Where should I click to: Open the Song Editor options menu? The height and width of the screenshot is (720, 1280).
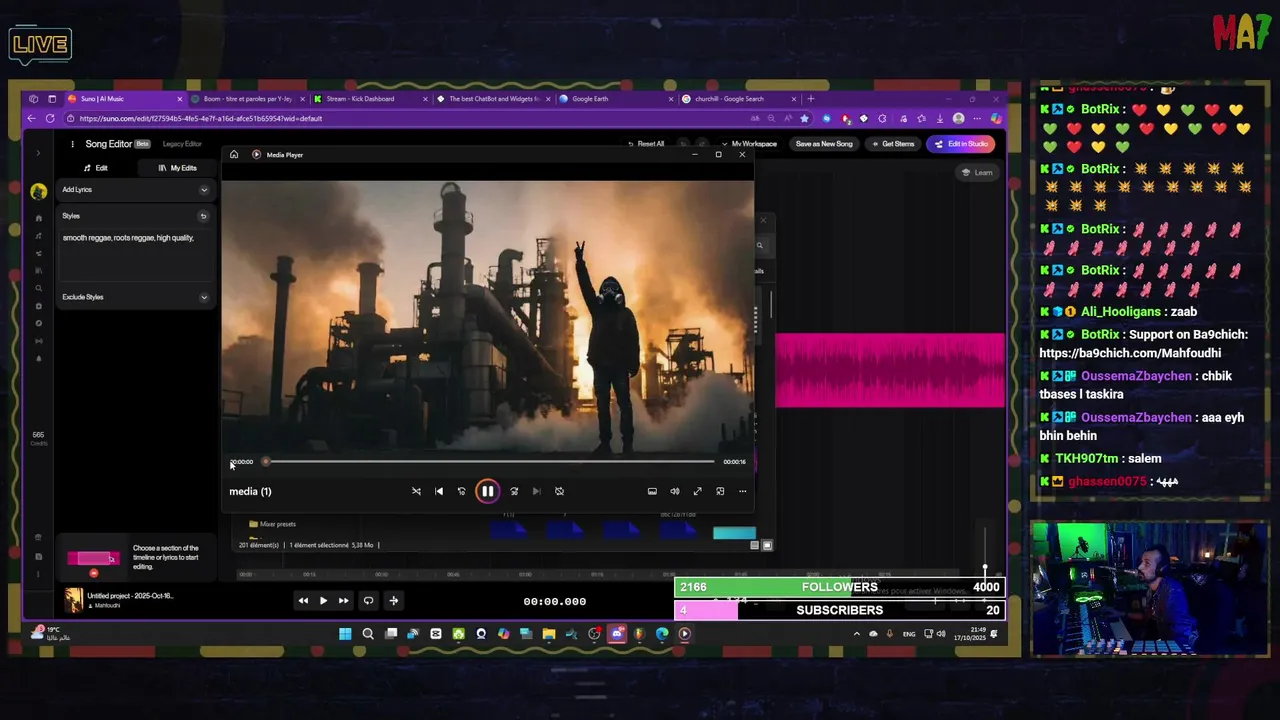point(72,144)
